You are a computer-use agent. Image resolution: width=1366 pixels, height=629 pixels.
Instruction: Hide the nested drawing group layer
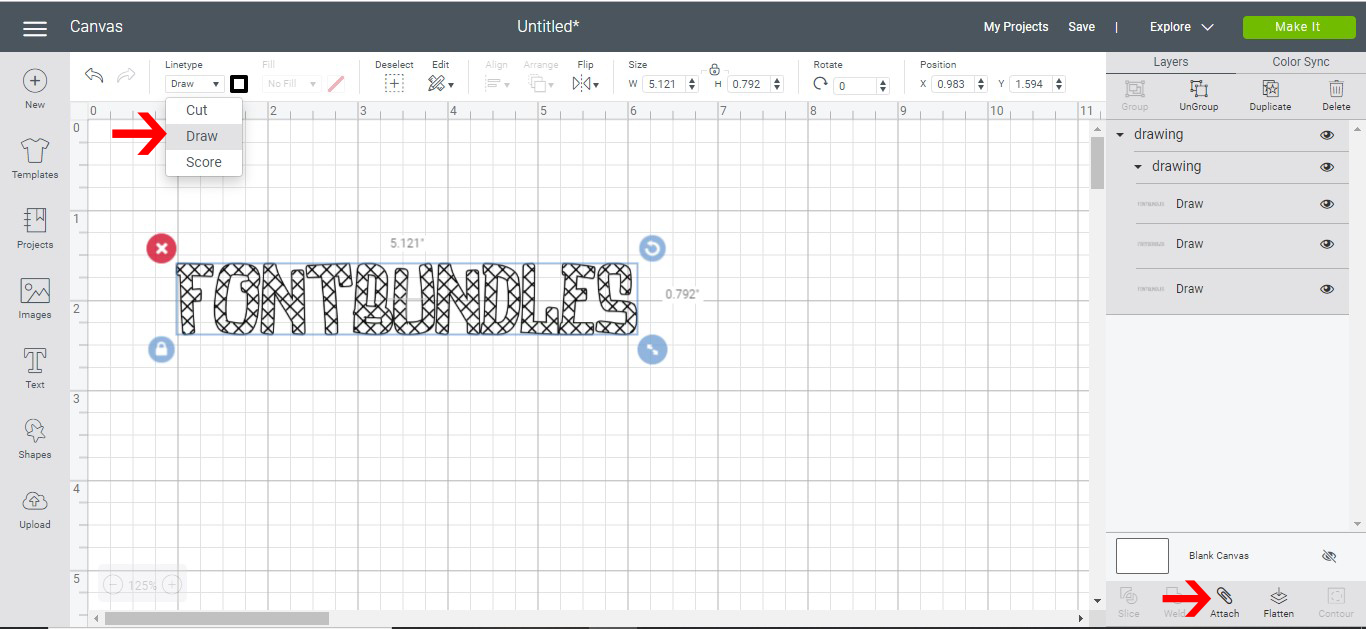[x=1327, y=167]
